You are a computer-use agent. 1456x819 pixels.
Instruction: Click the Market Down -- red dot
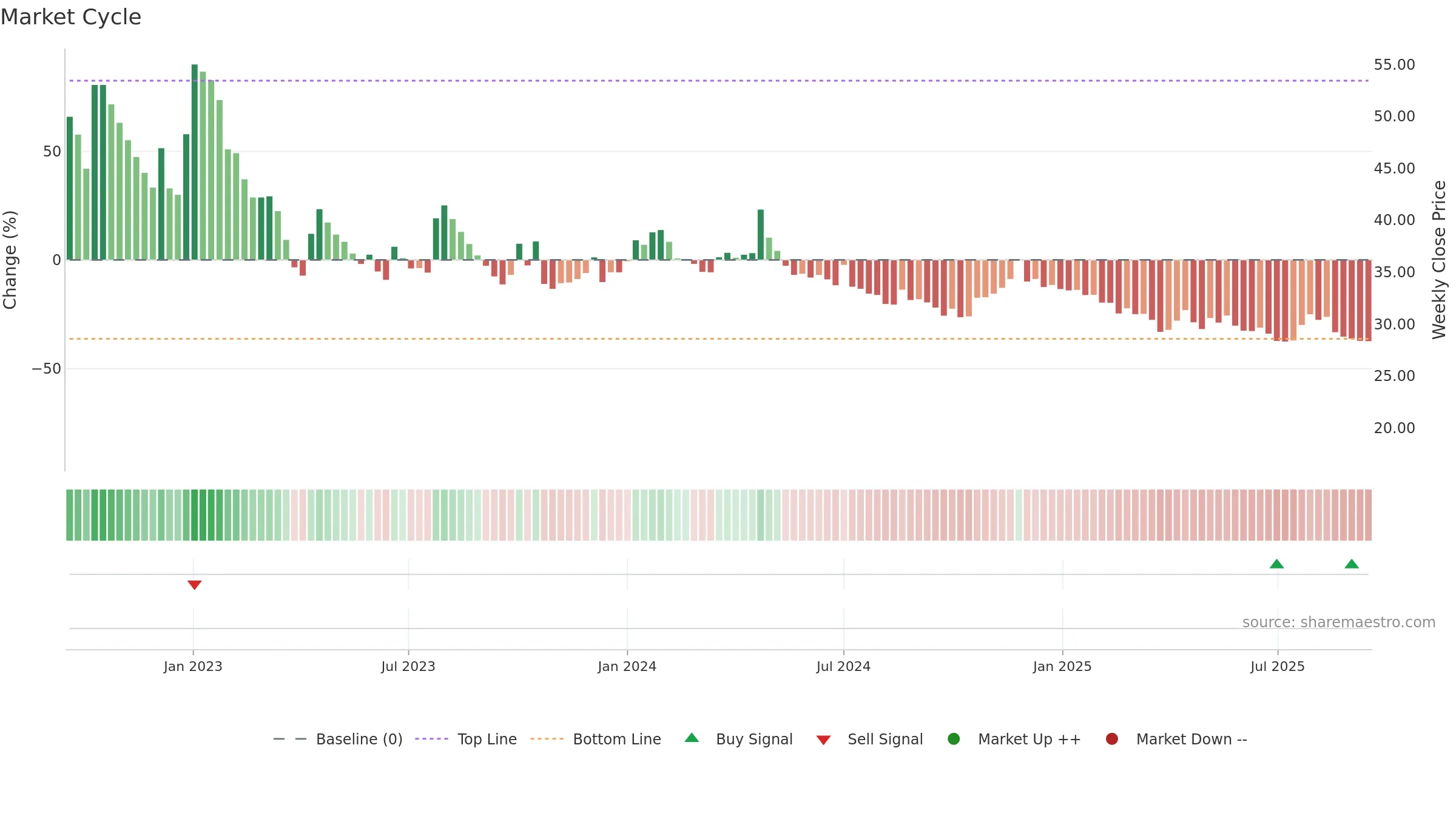(x=1112, y=739)
